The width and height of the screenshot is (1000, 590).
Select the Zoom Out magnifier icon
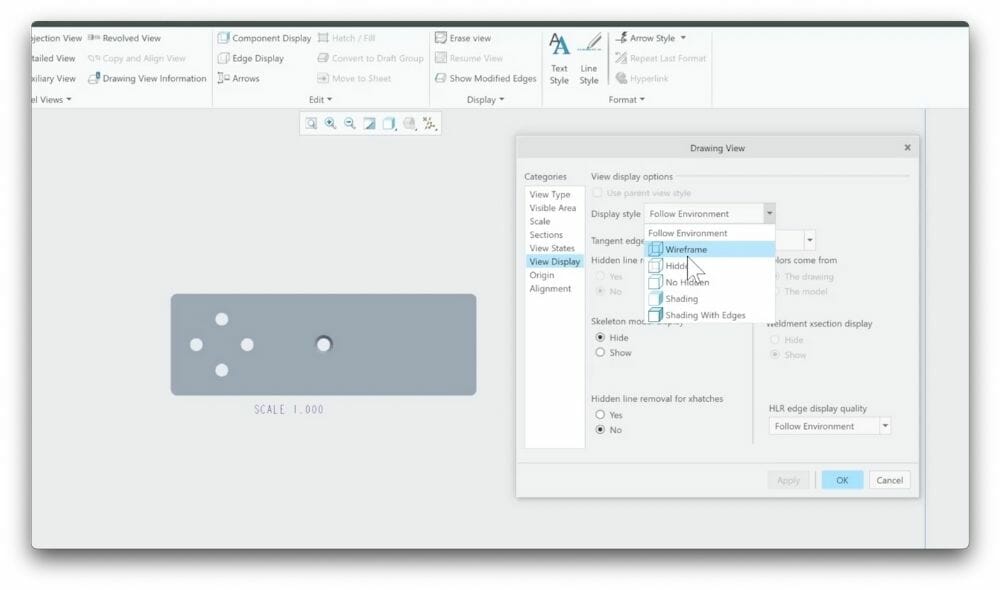[x=350, y=123]
